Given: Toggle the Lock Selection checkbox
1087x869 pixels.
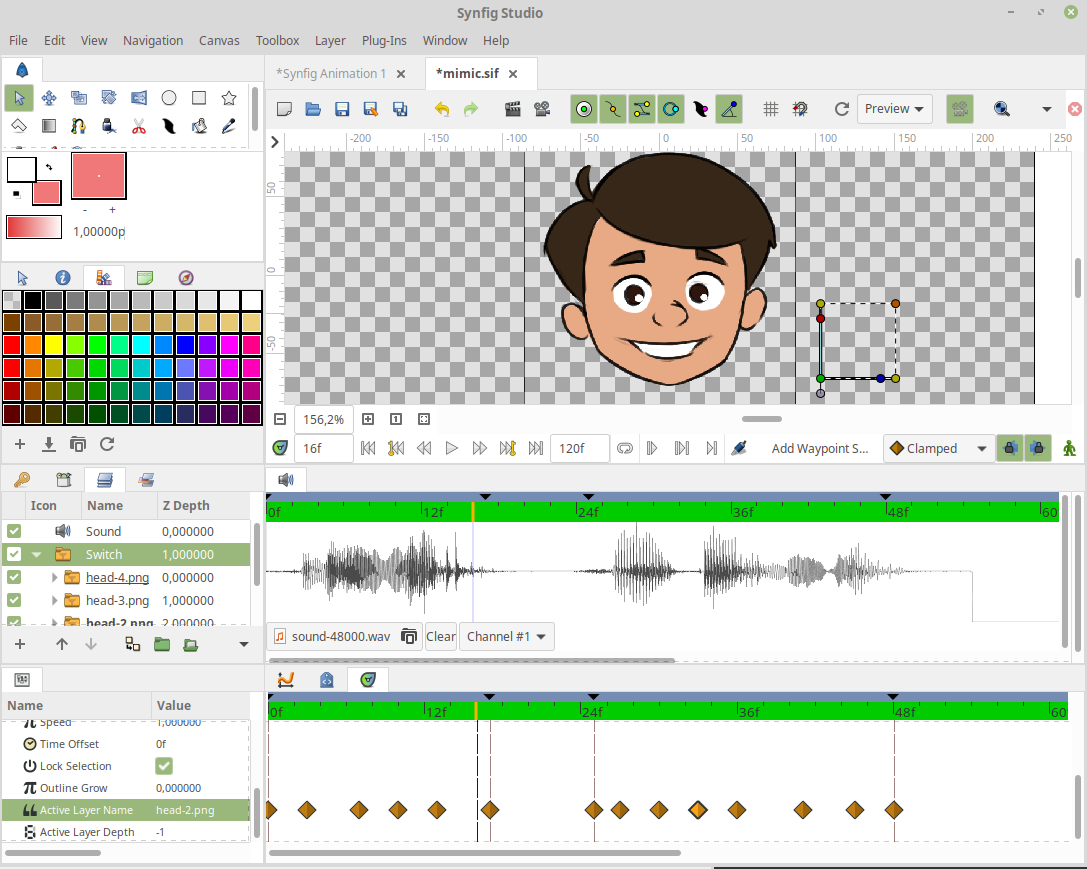Looking at the screenshot, I should click(164, 766).
